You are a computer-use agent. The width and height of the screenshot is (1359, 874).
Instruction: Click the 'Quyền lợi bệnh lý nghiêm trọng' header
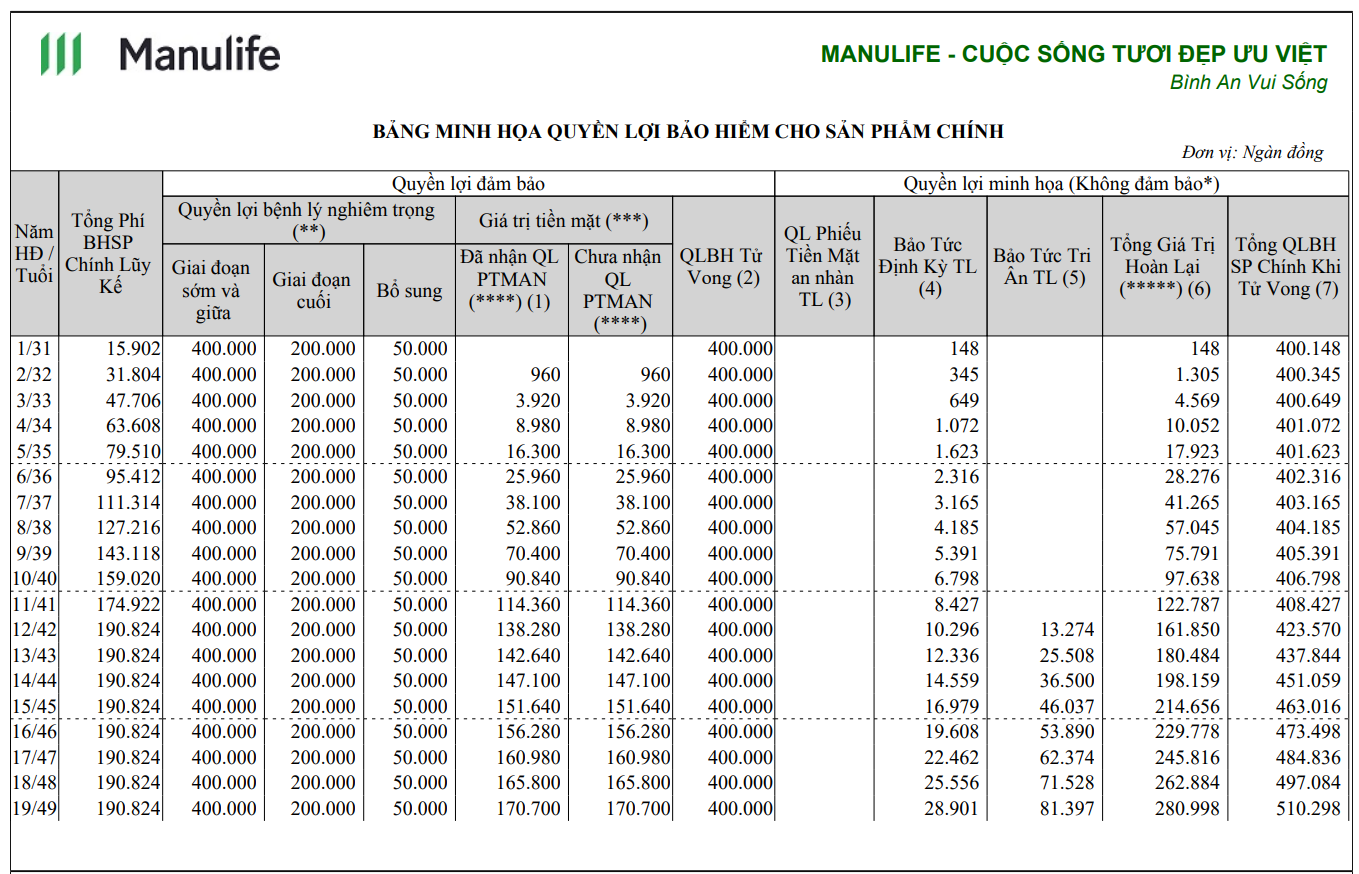click(307, 220)
